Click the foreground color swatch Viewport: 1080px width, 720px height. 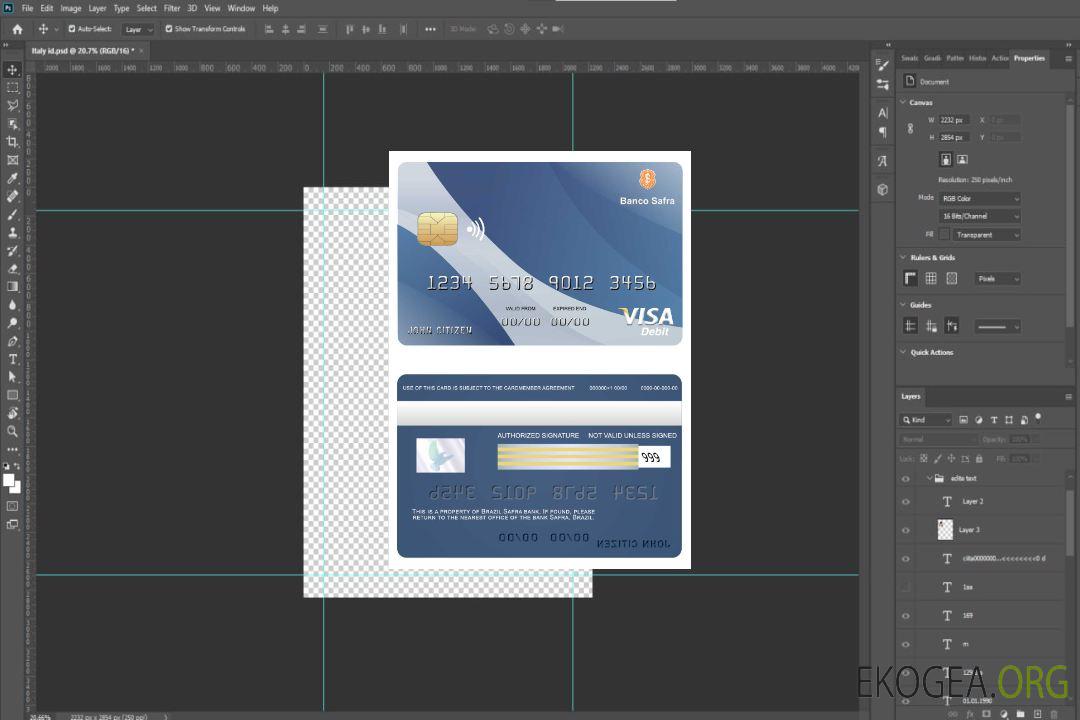click(x=9, y=480)
